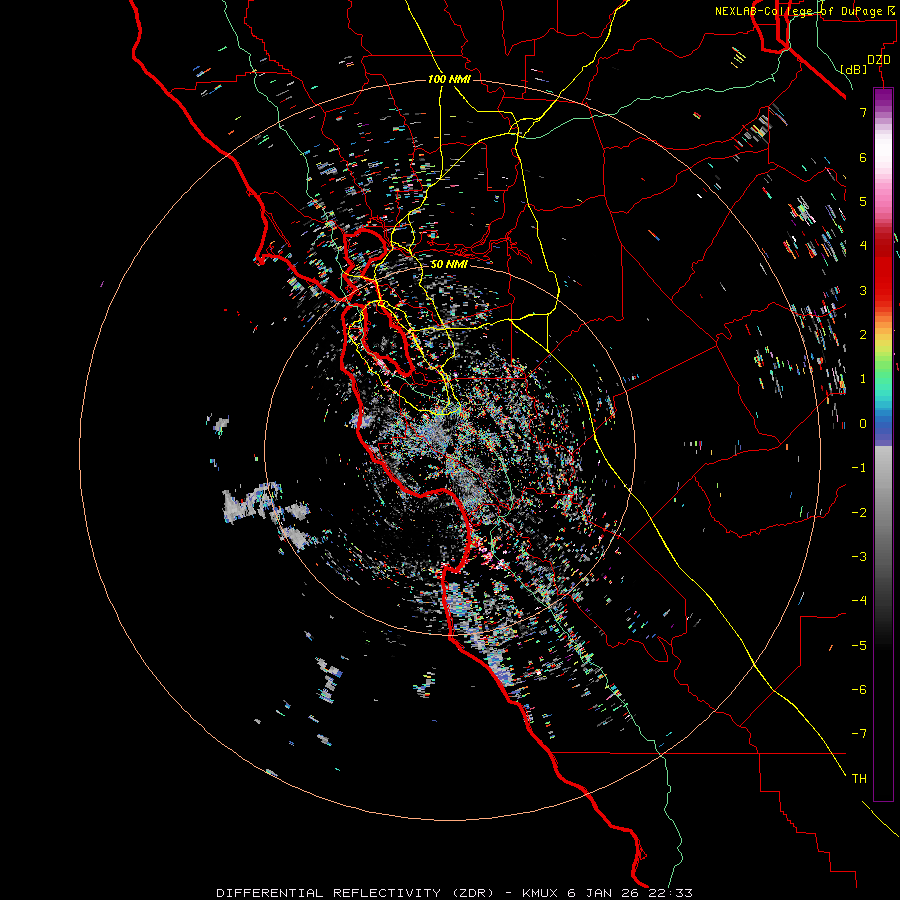Click the "22:33" timestamp in the caption

(x=670, y=893)
